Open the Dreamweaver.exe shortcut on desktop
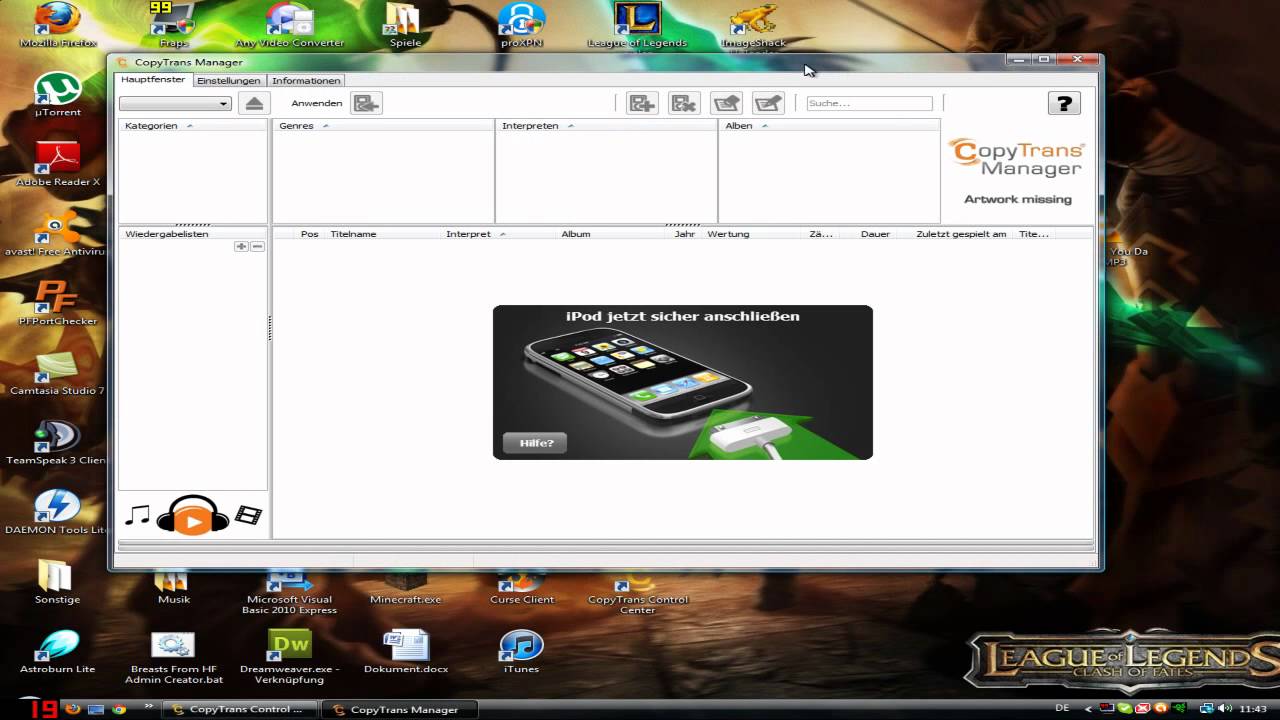Viewport: 1280px width, 720px height. coord(289,656)
